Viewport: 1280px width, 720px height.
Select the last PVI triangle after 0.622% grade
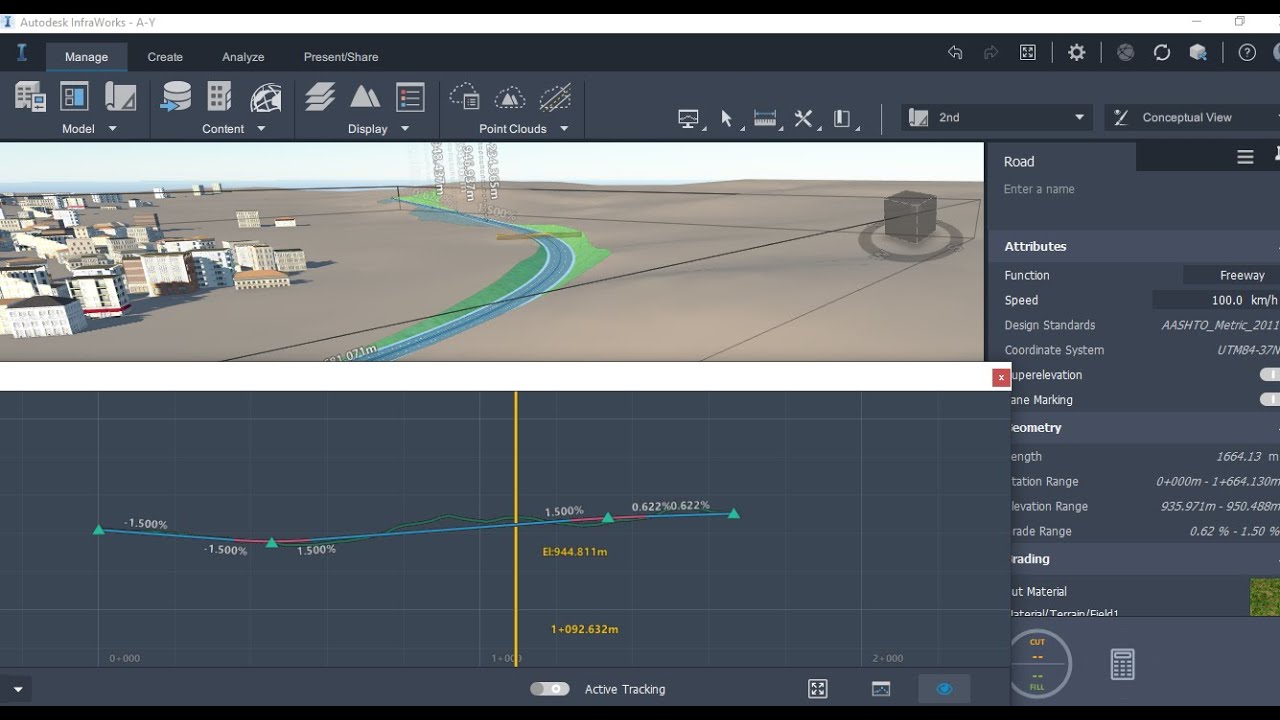[734, 513]
